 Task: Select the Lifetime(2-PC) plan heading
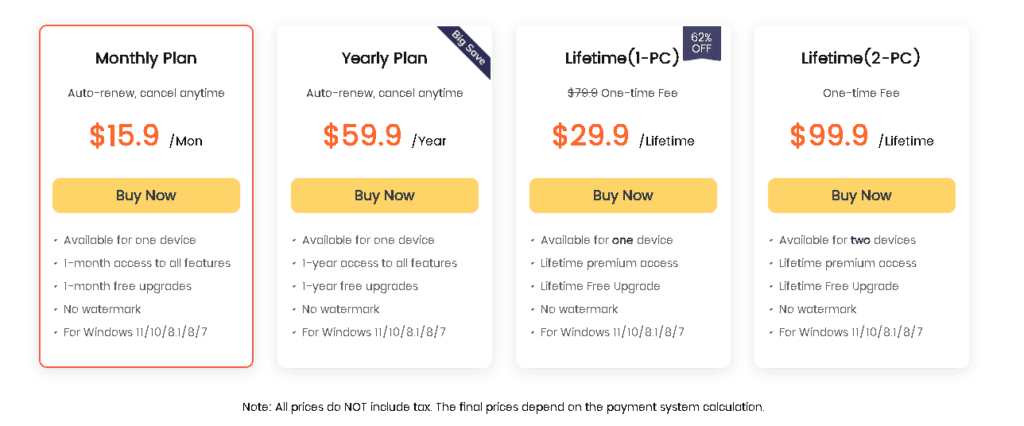pyautogui.click(x=861, y=58)
